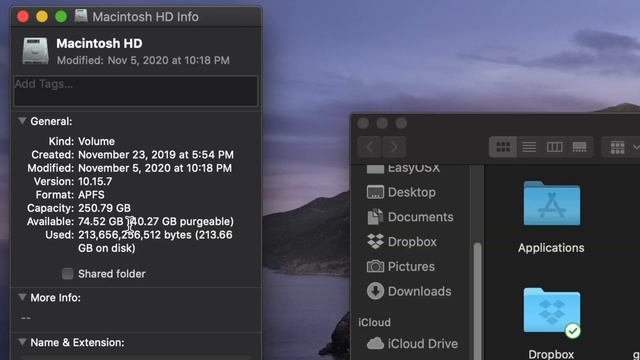Collapse the More Info section
The height and width of the screenshot is (360, 640).
pyautogui.click(x=22, y=297)
